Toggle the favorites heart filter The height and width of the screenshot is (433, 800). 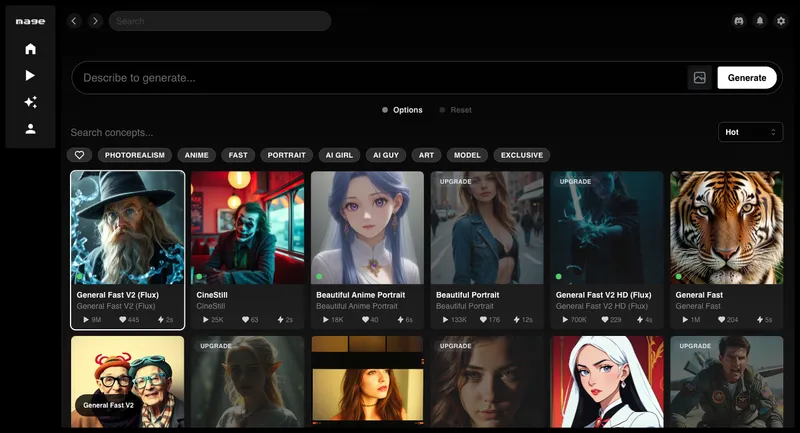pos(79,155)
